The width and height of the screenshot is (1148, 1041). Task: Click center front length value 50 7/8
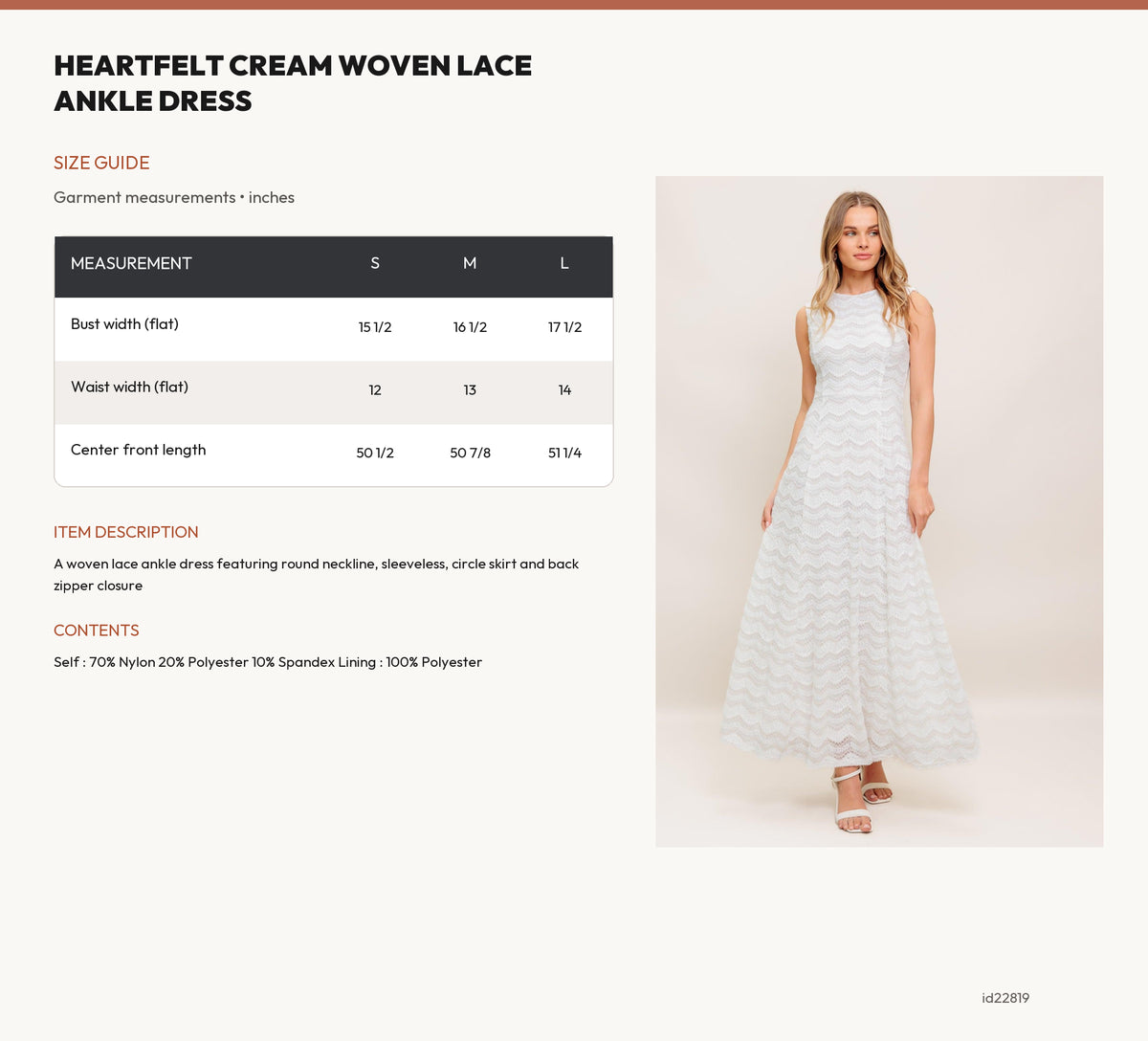pos(470,453)
